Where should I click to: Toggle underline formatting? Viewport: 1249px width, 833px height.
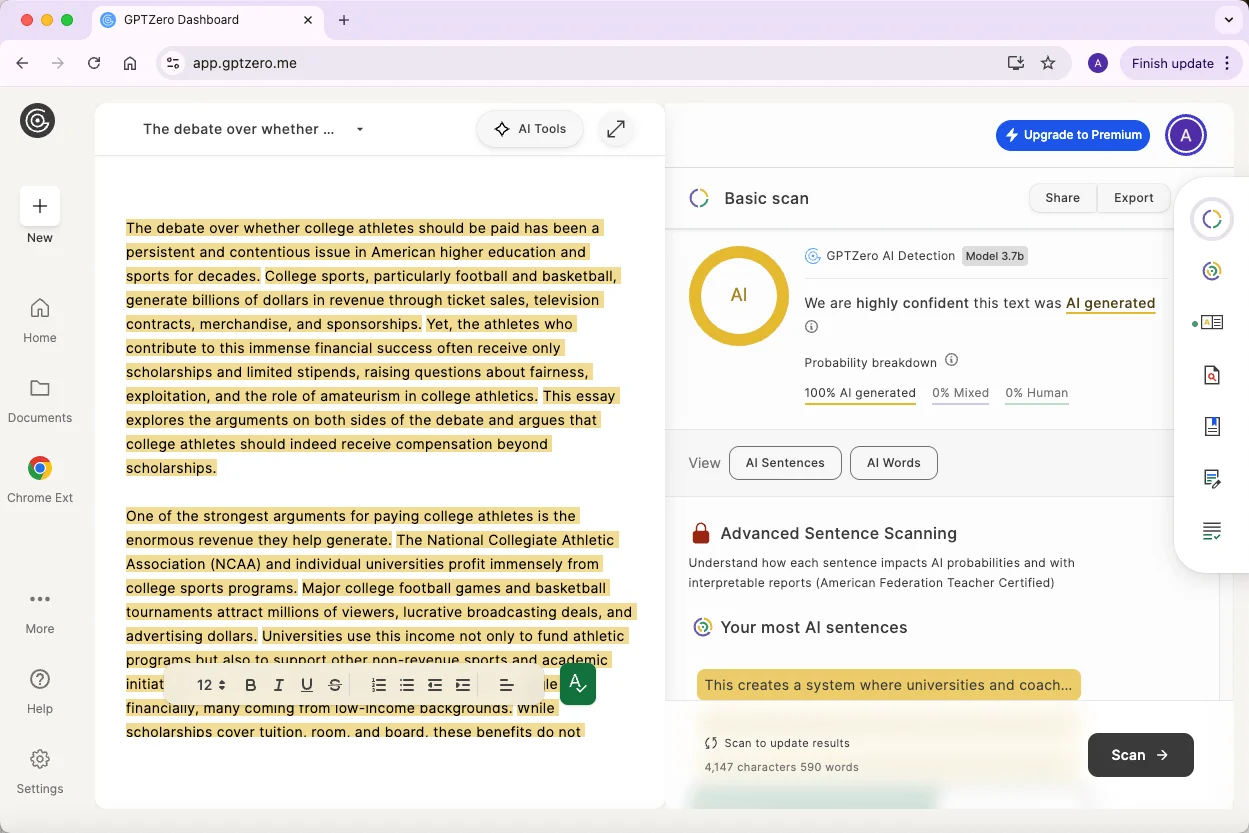[x=307, y=685]
